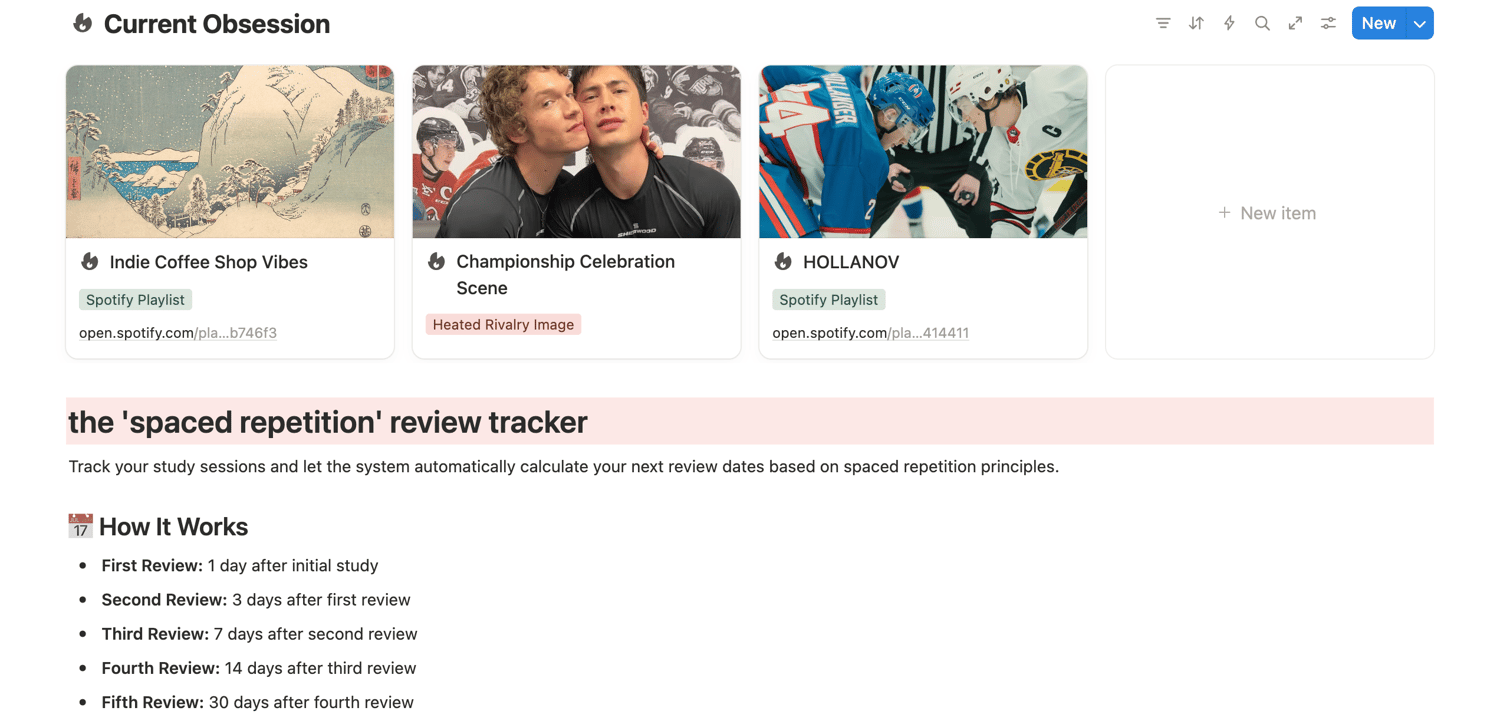1500x724 pixels.
Task: Click flame icon beside Current Obsession title
Action: (x=83, y=23)
